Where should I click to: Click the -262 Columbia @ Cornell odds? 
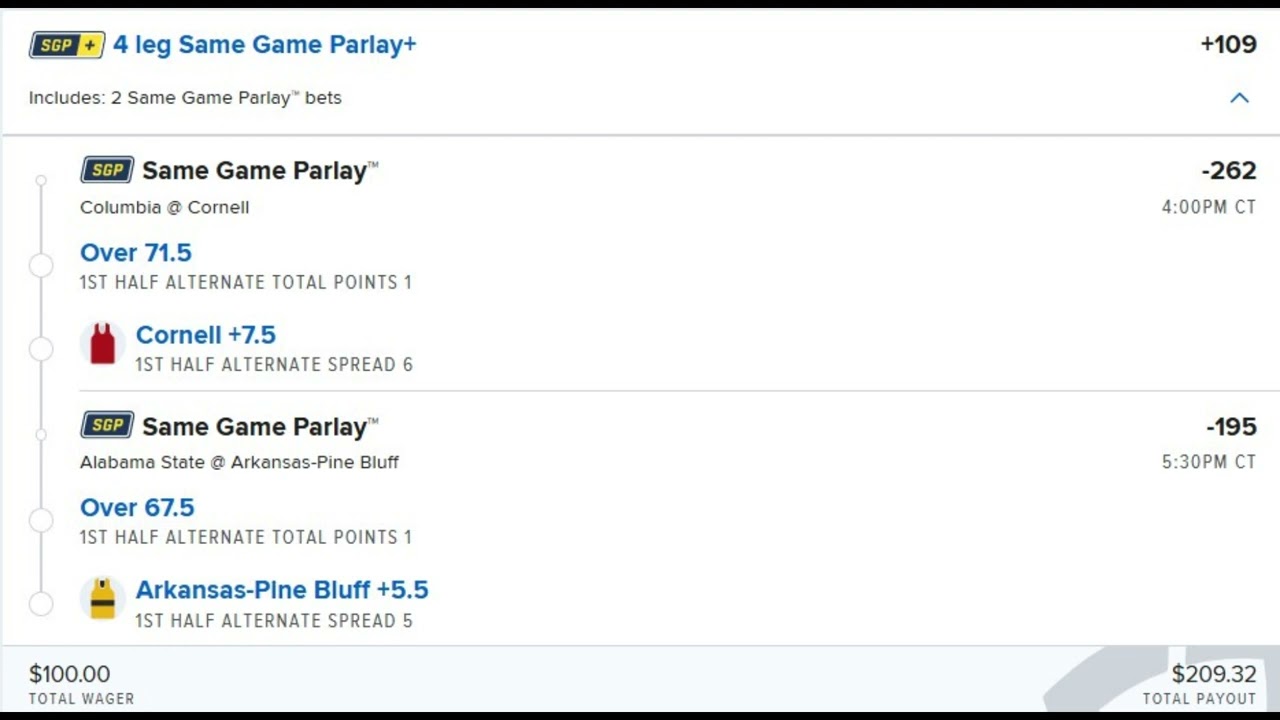1228,171
